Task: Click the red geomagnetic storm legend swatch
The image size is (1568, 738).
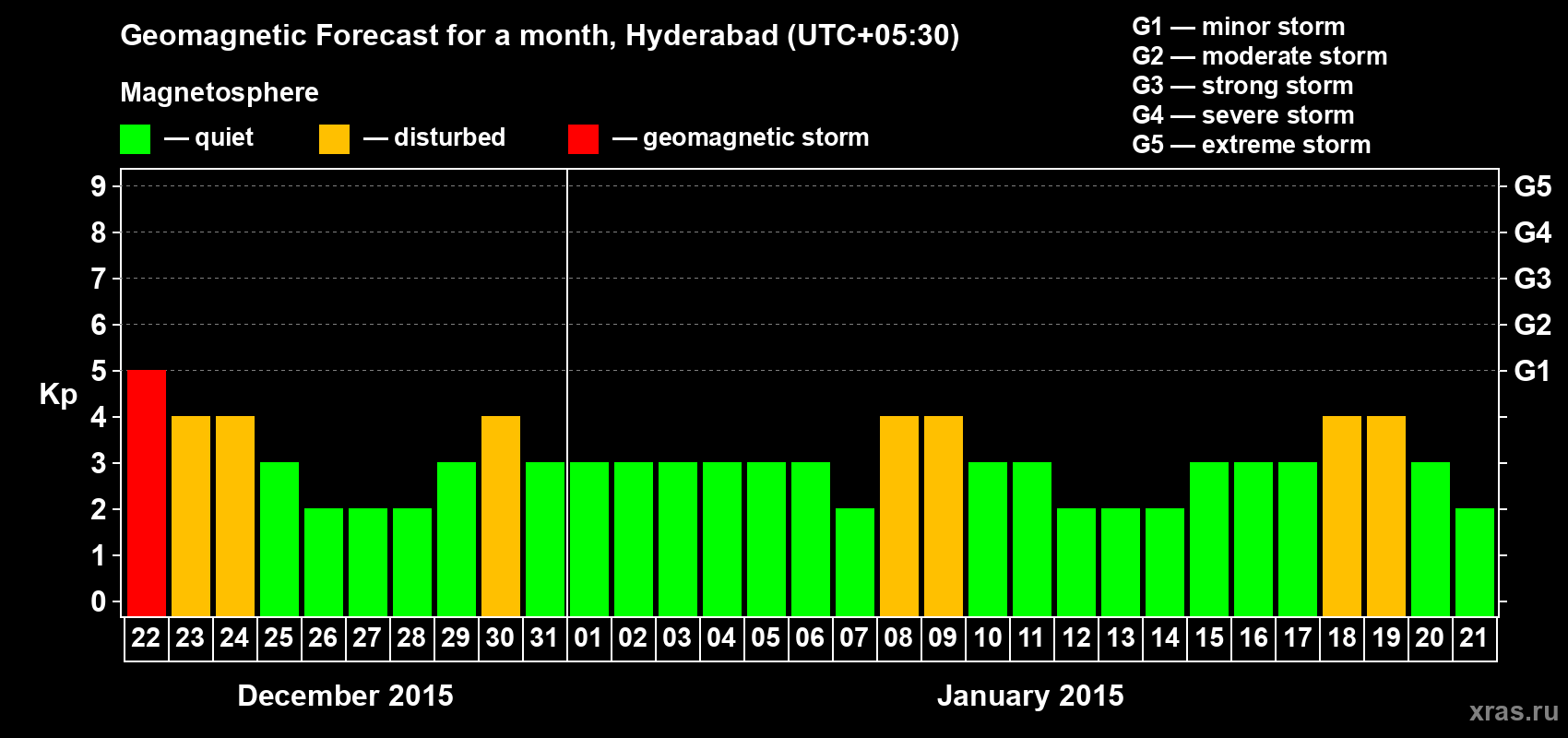Action: tap(583, 139)
